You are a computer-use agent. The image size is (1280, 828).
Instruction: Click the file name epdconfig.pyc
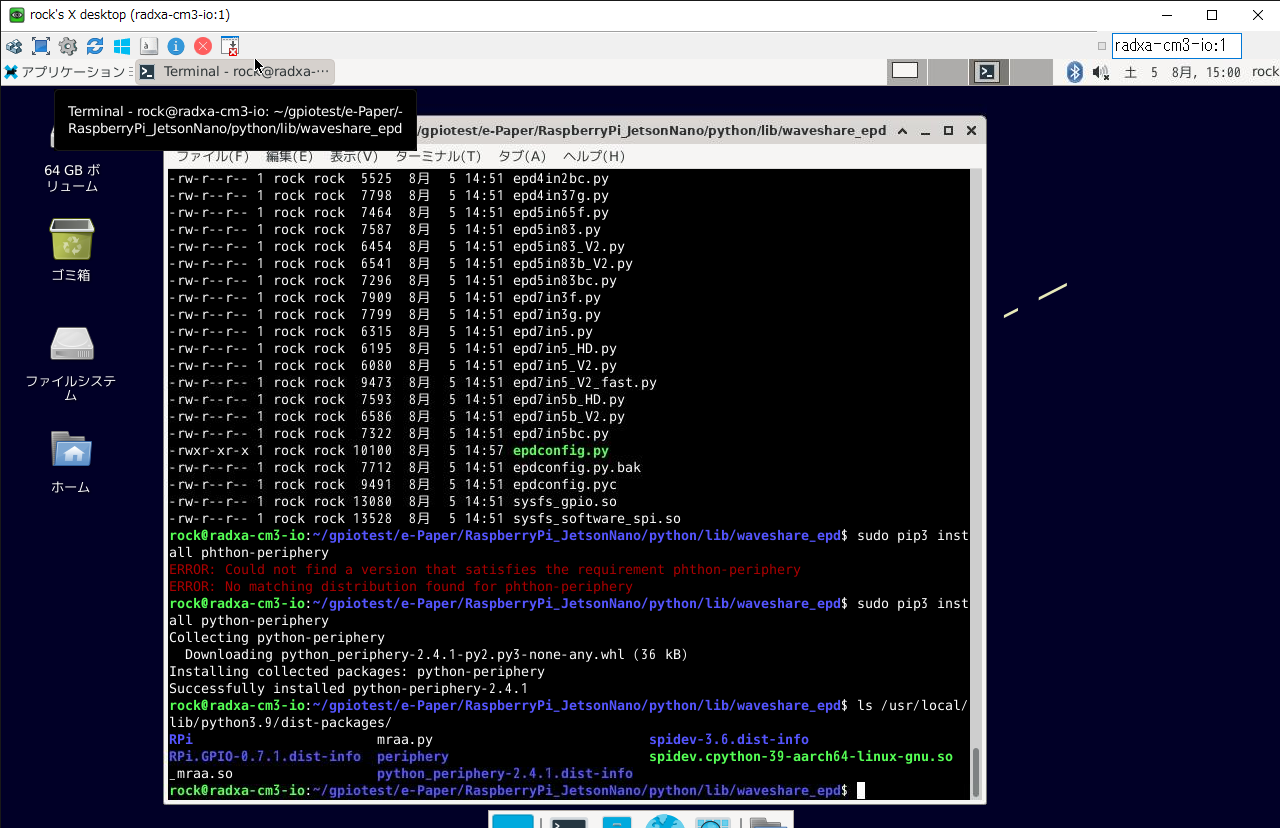[565, 485]
